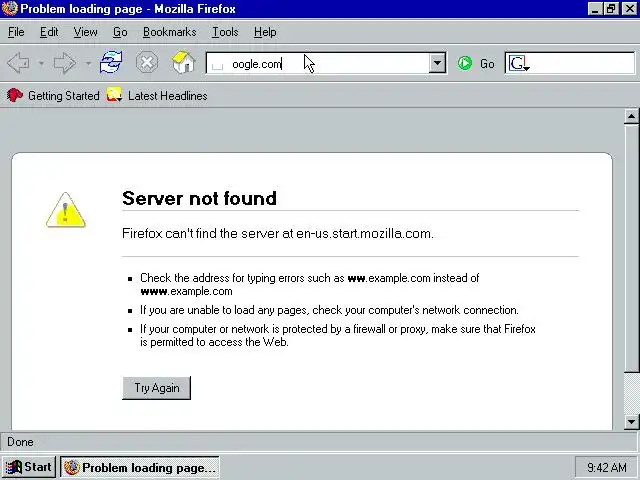Reload the current page

tap(111, 62)
